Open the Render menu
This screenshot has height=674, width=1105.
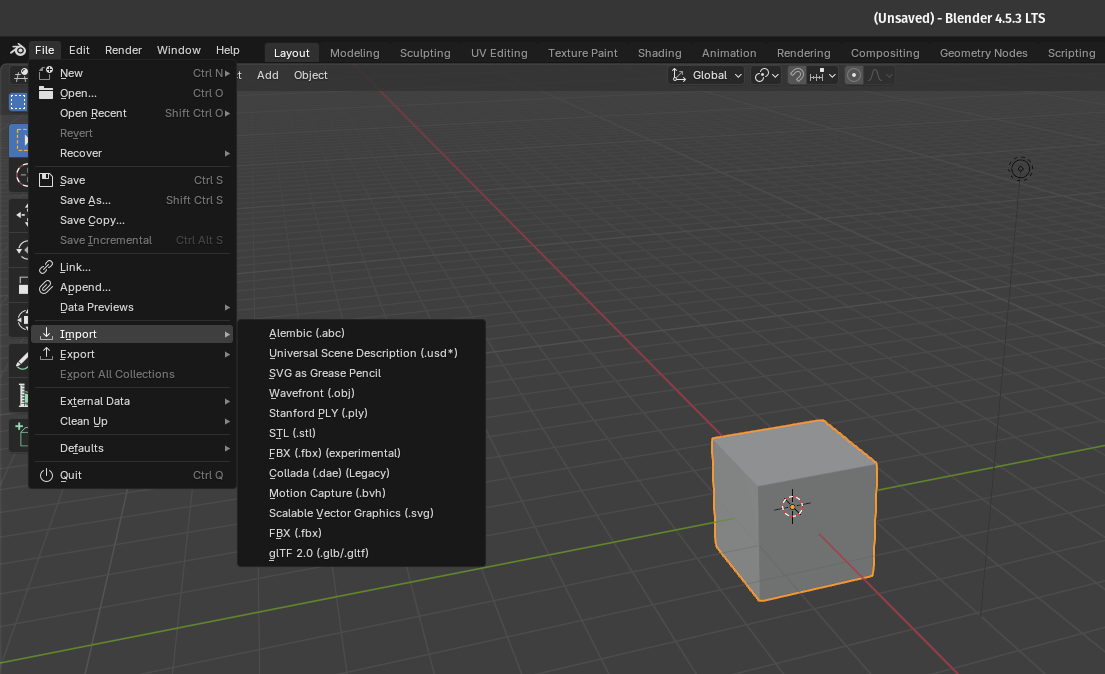pos(123,50)
